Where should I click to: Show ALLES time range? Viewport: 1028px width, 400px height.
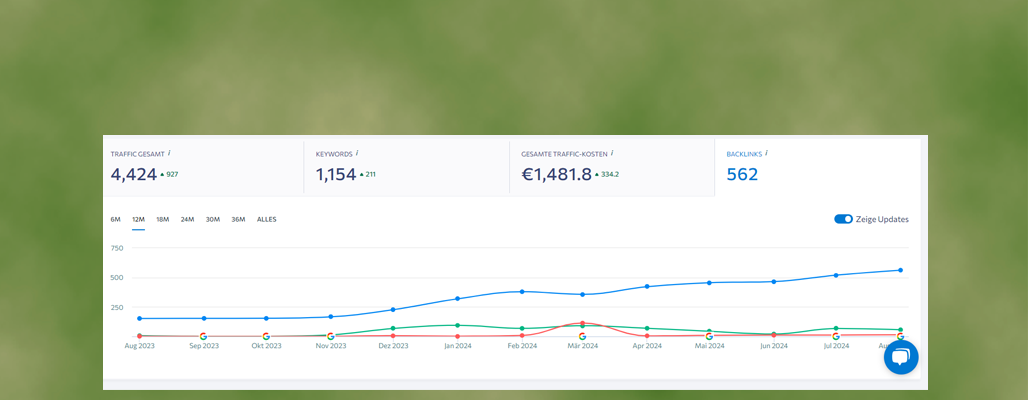pos(267,219)
